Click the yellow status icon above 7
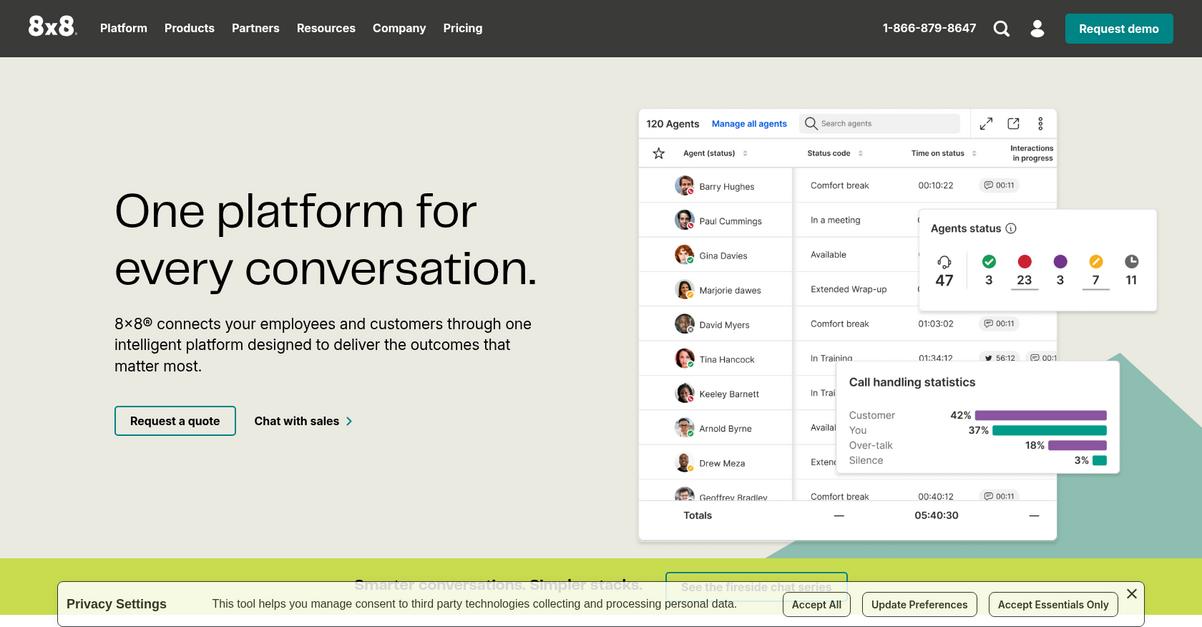The image size is (1202, 627). point(1095,261)
